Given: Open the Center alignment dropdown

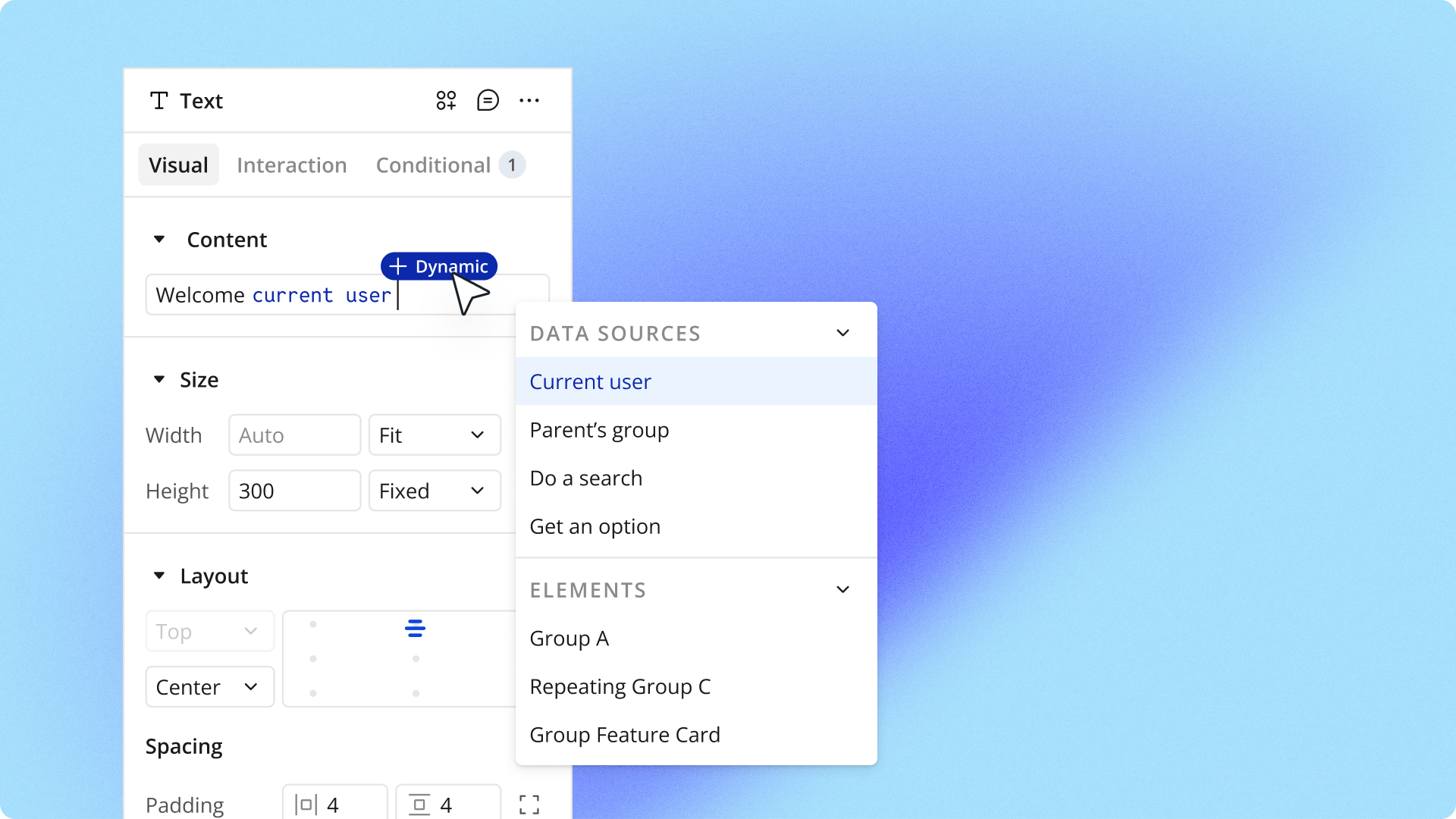Looking at the screenshot, I should 209,687.
